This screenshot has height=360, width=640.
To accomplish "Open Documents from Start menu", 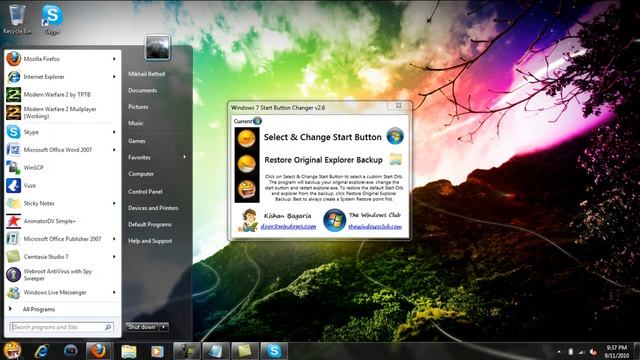I will click(x=142, y=90).
